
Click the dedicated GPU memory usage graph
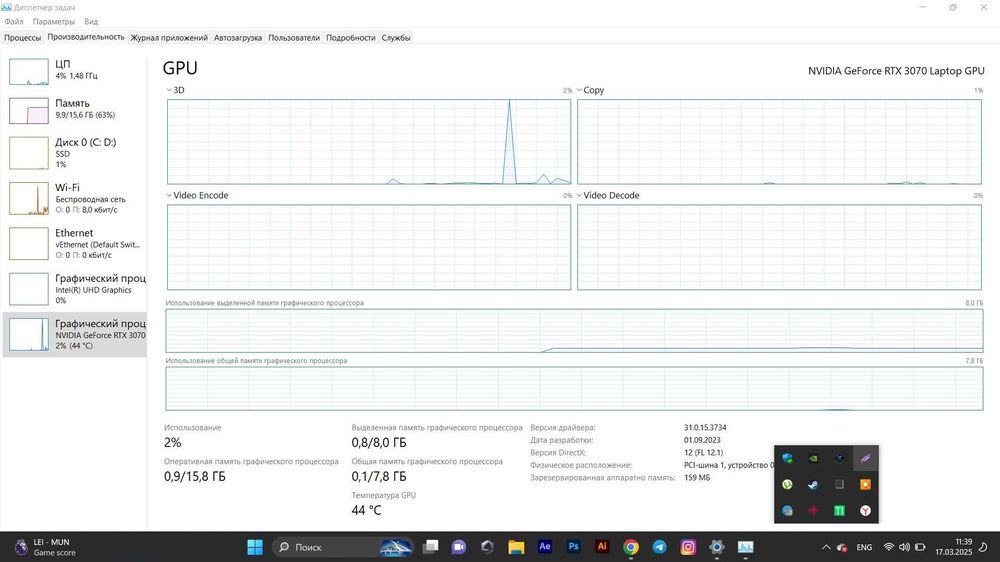574,330
